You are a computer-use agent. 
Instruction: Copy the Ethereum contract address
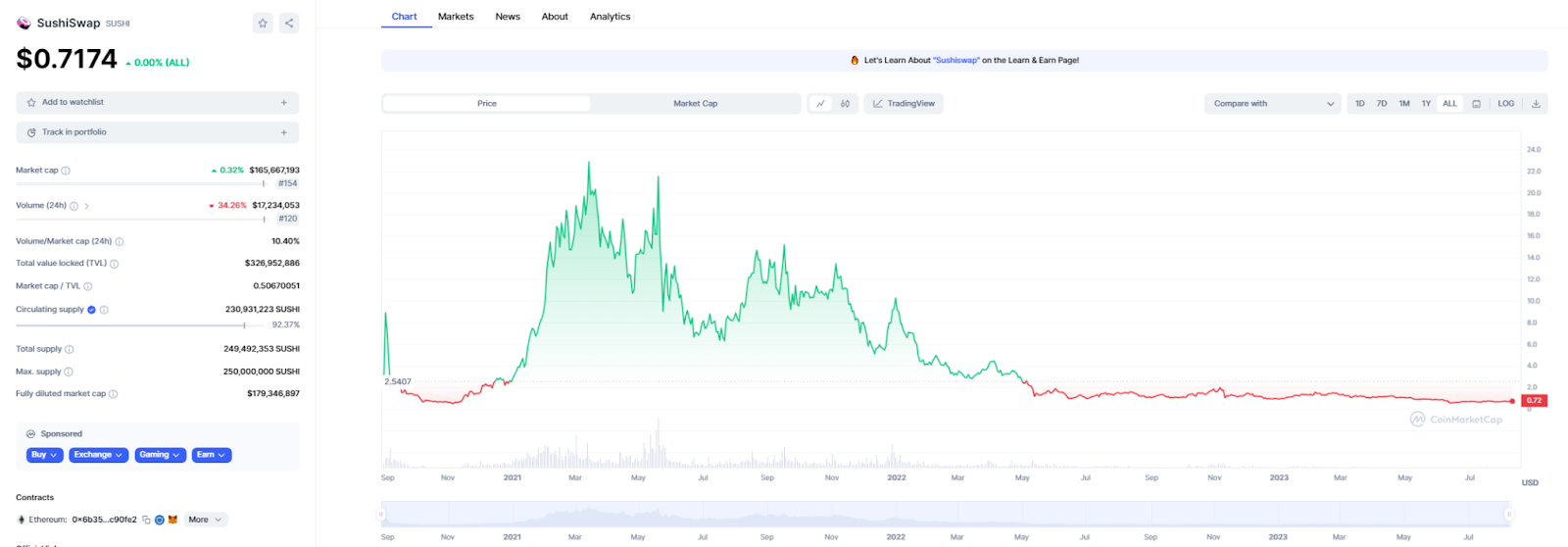pyautogui.click(x=146, y=520)
